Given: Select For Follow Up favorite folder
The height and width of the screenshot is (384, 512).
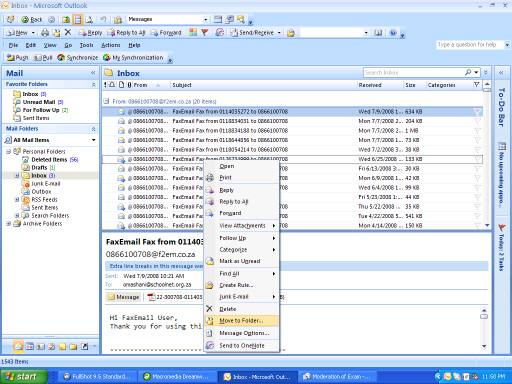Looking at the screenshot, I should tap(41, 110).
